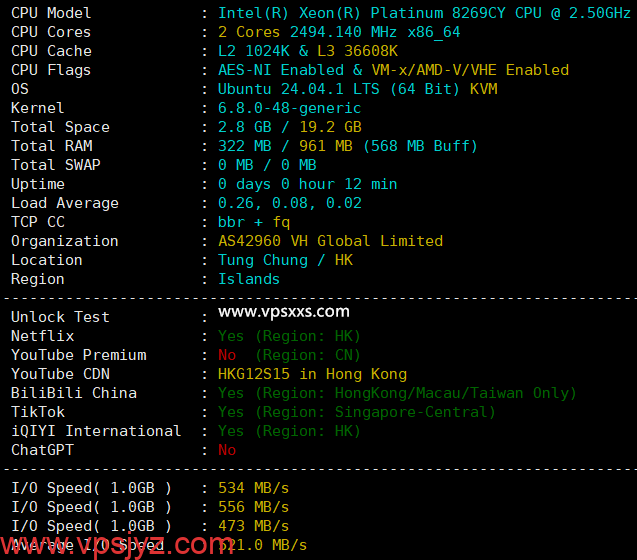Click the 'OS' label

(x=20, y=89)
